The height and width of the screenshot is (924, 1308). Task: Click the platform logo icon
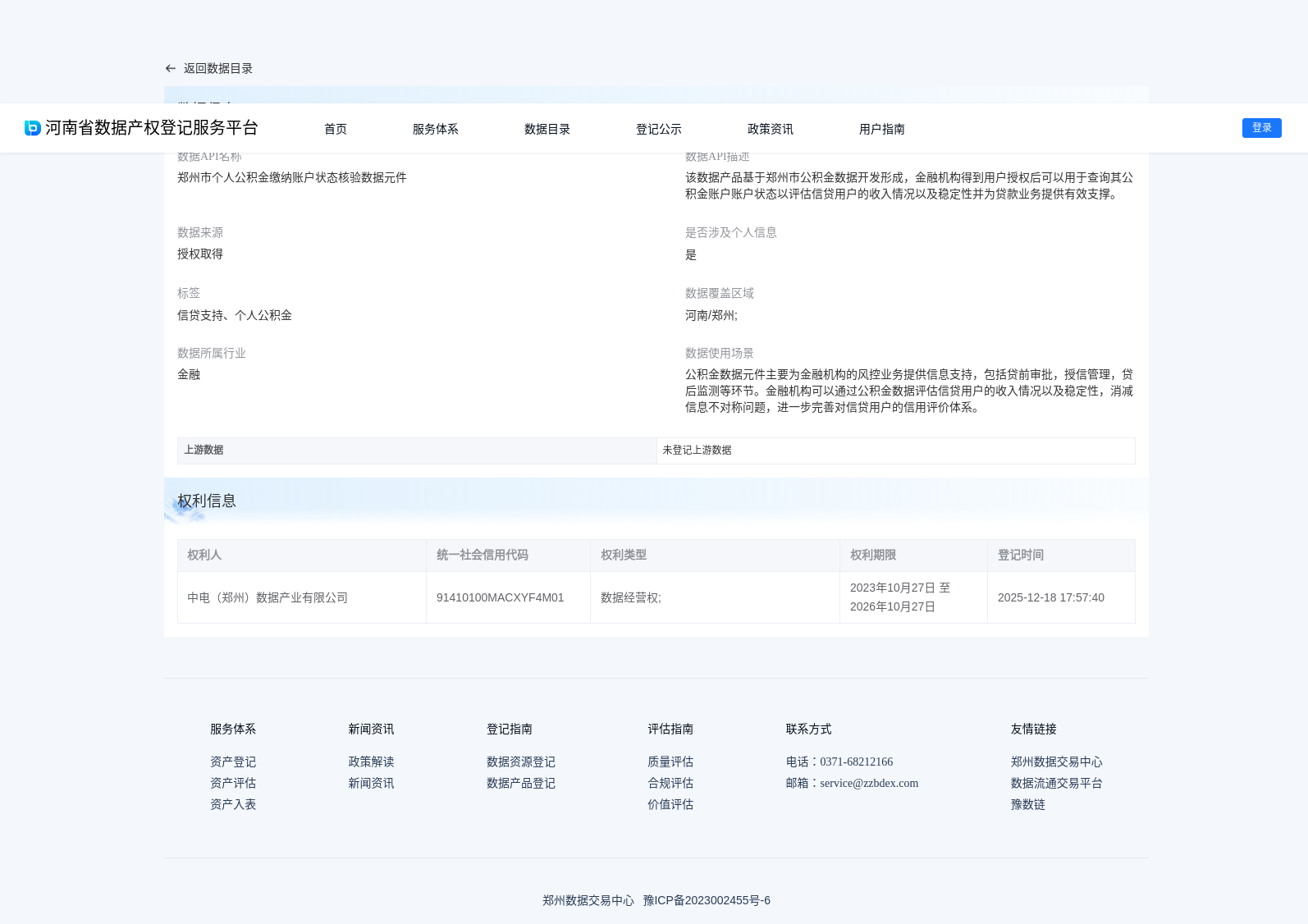(33, 128)
